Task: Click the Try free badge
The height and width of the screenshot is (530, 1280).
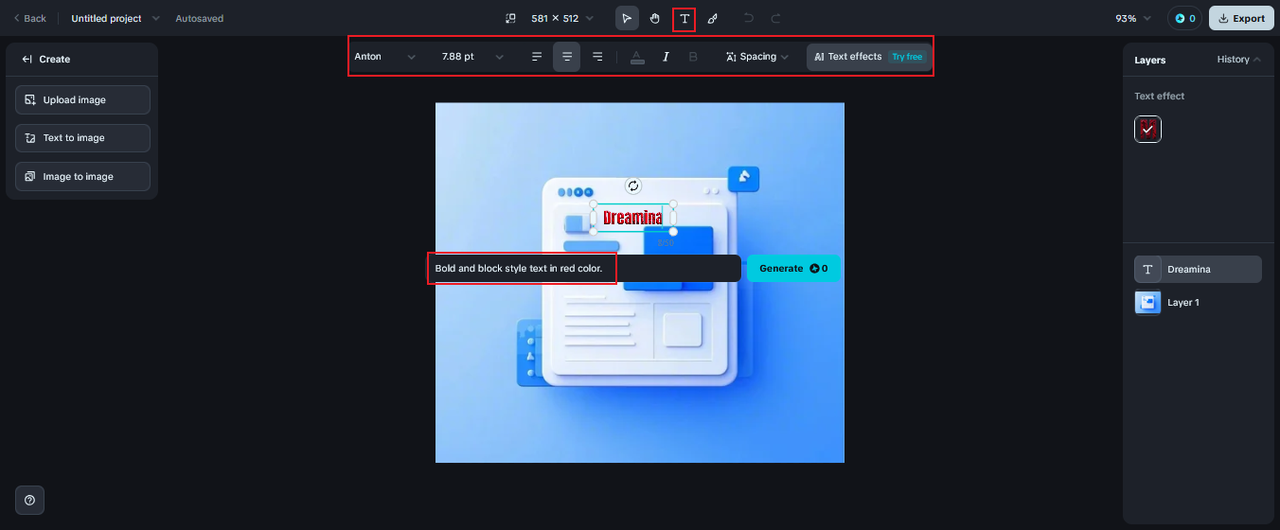Action: [907, 57]
